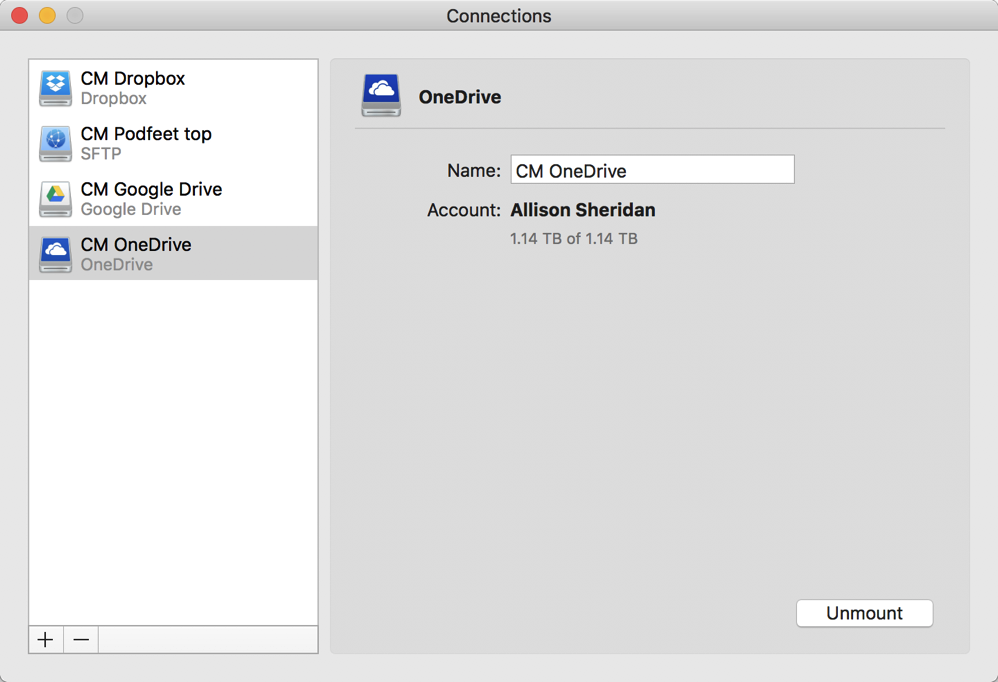Select the CM Dropbox connection

pyautogui.click(x=173, y=88)
